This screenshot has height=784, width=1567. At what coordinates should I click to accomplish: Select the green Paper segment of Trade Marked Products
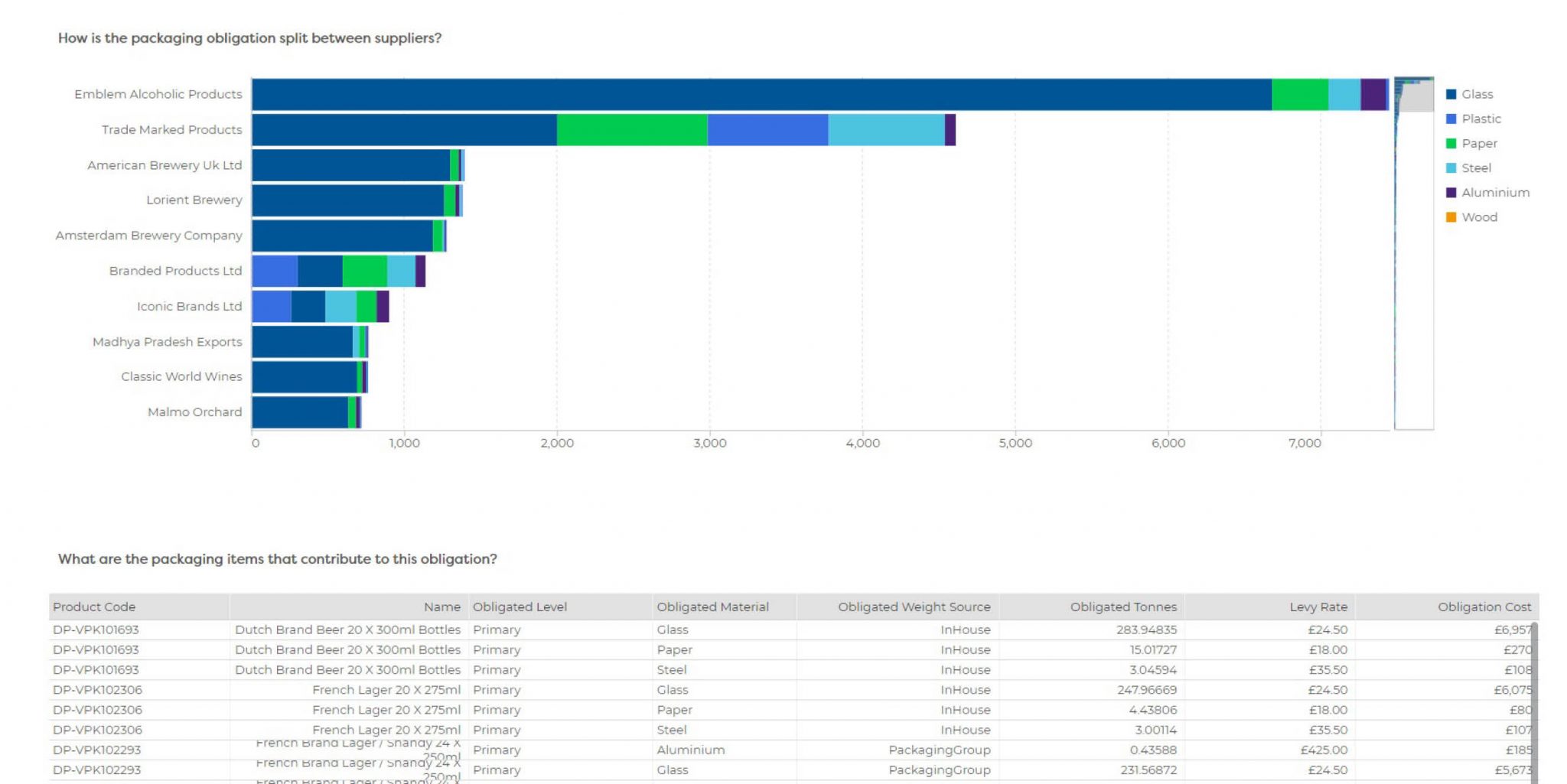(631, 129)
